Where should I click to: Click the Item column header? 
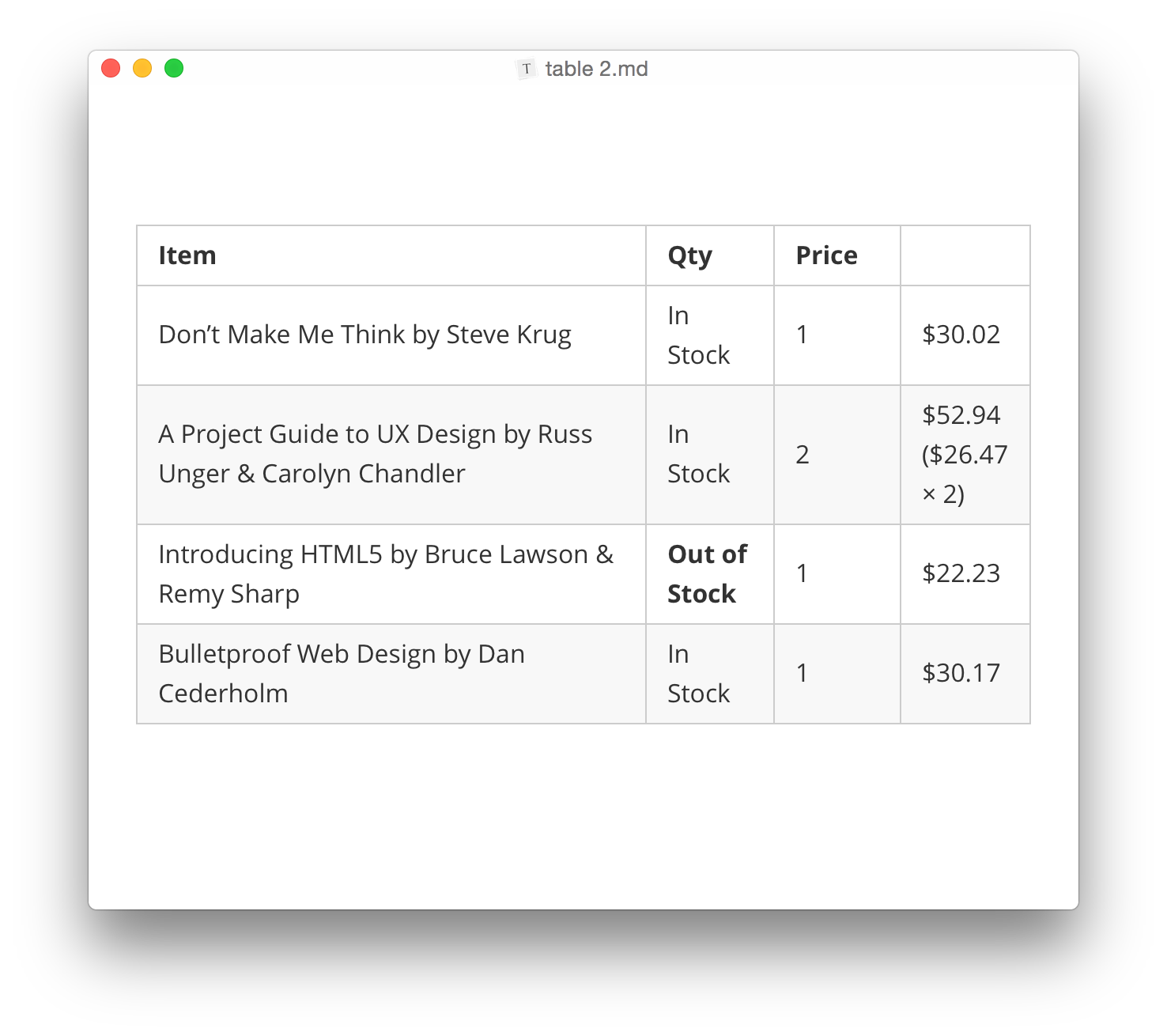pyautogui.click(x=187, y=255)
